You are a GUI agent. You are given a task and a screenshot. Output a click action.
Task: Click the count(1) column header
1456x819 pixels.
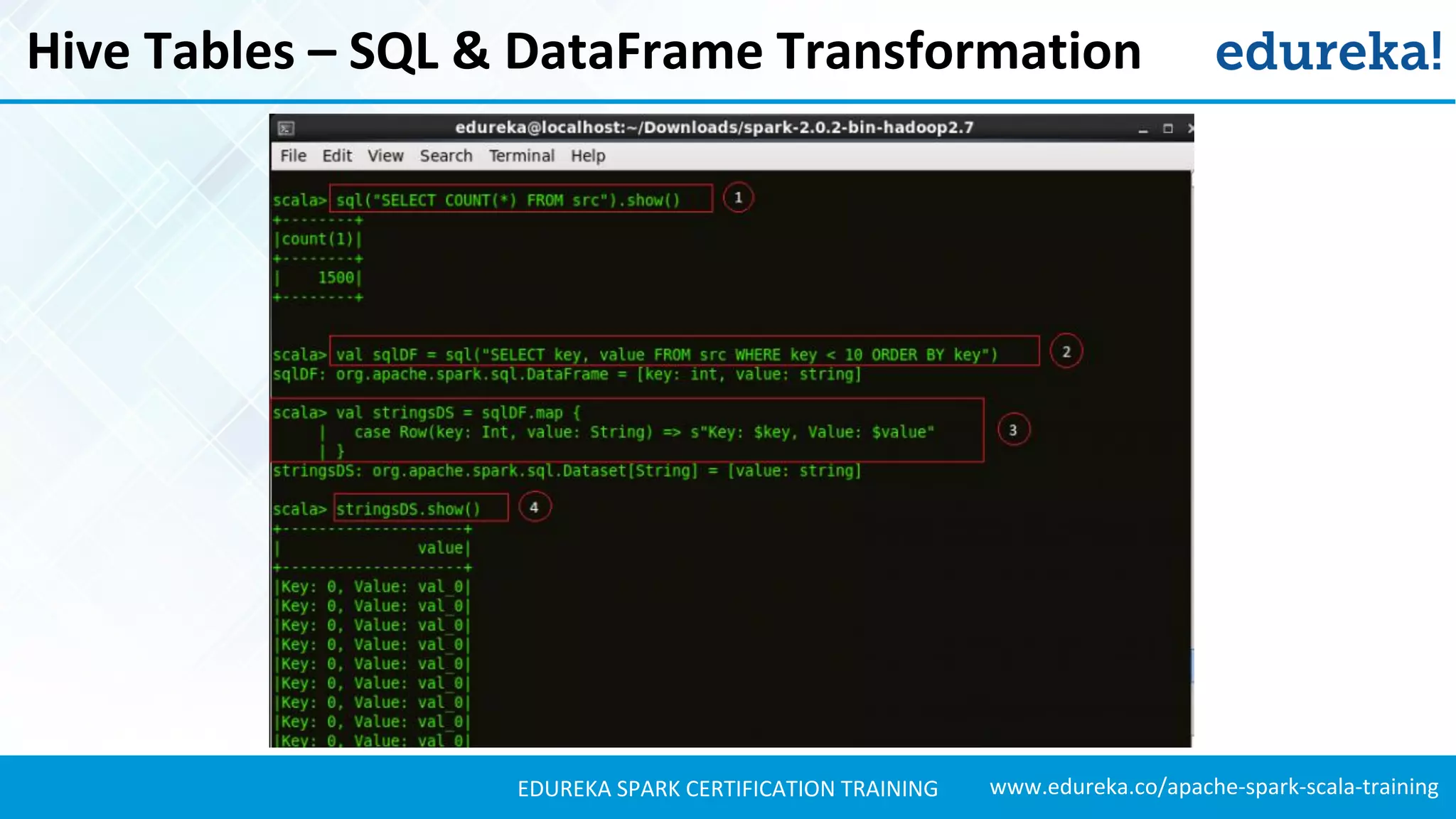[x=318, y=239]
